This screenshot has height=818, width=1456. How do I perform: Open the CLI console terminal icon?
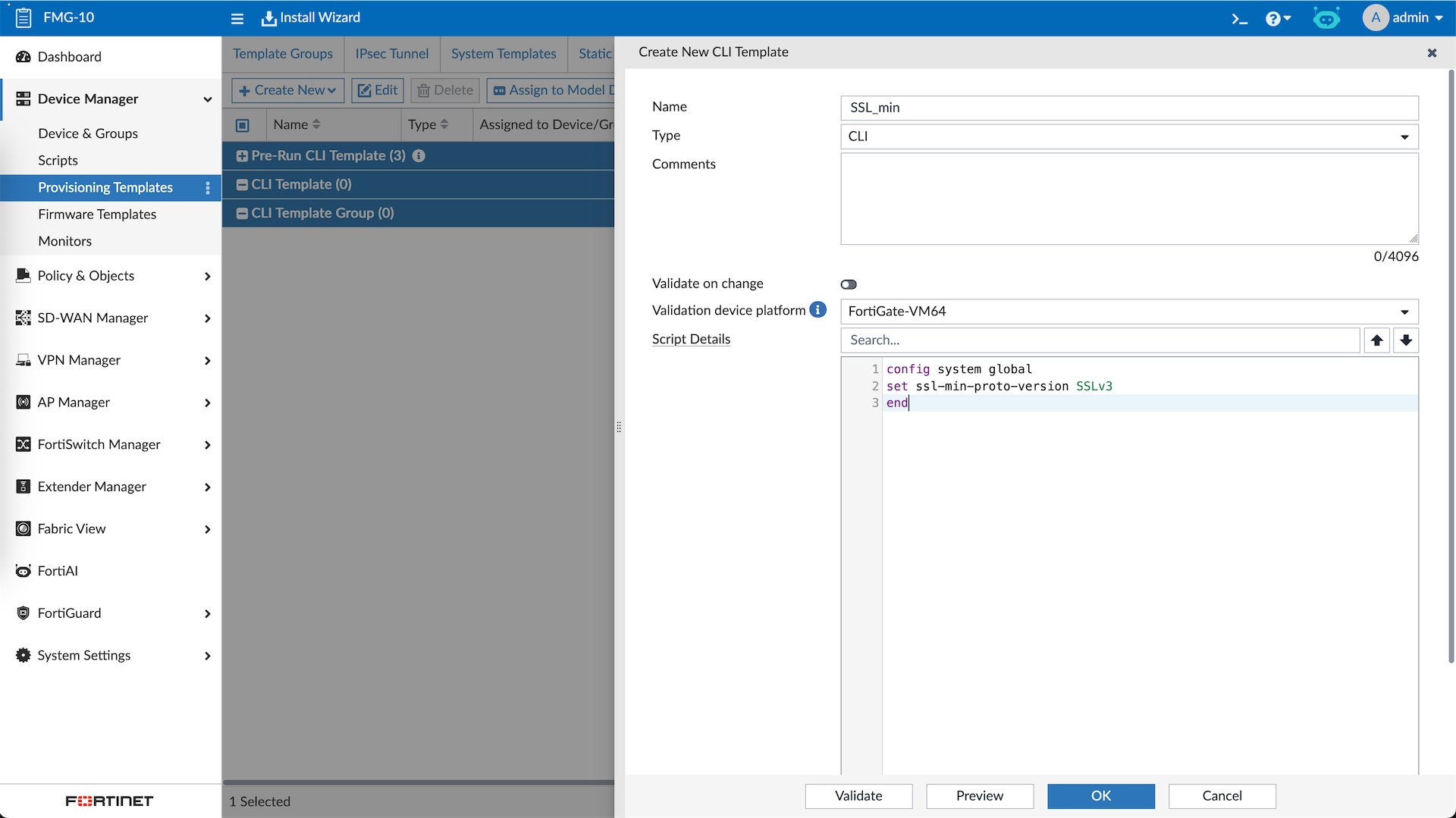(1239, 18)
